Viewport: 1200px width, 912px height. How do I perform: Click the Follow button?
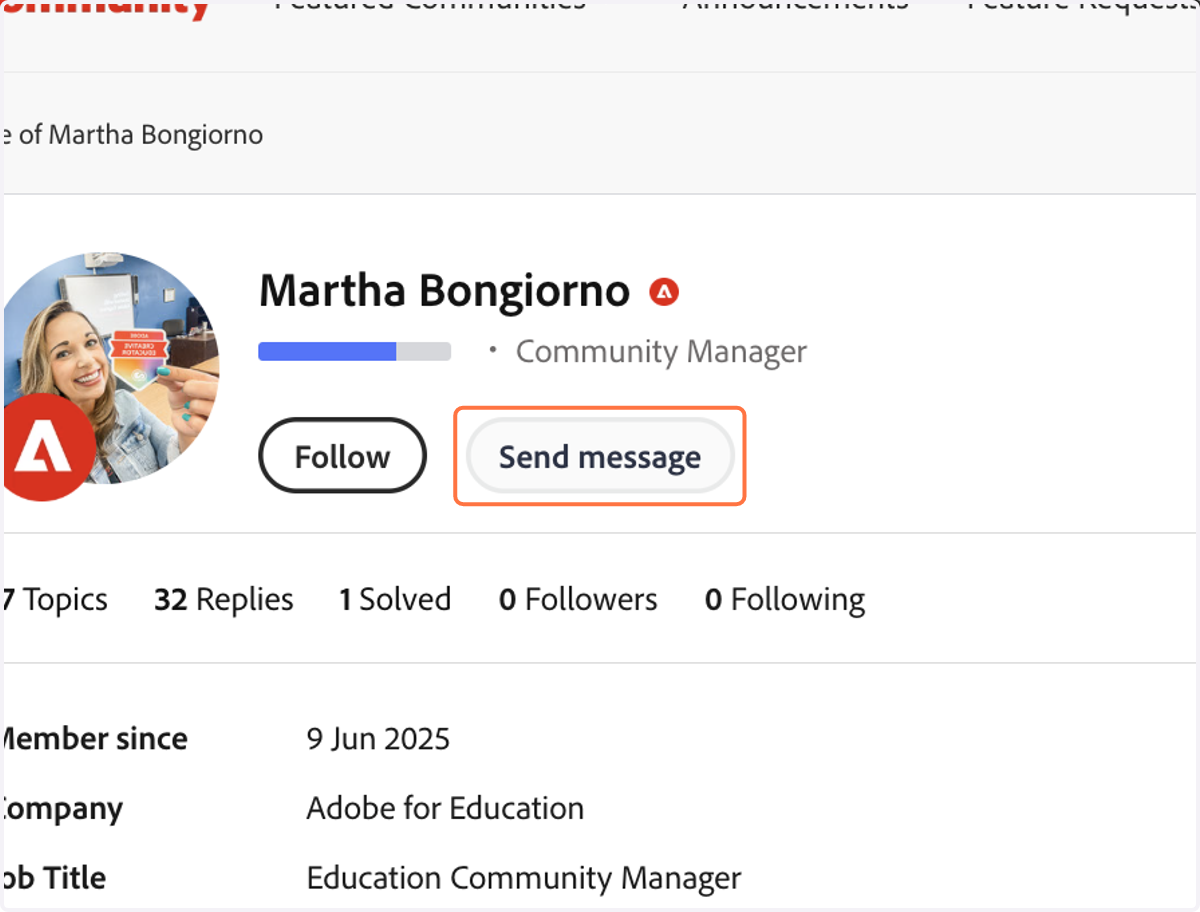[342, 457]
